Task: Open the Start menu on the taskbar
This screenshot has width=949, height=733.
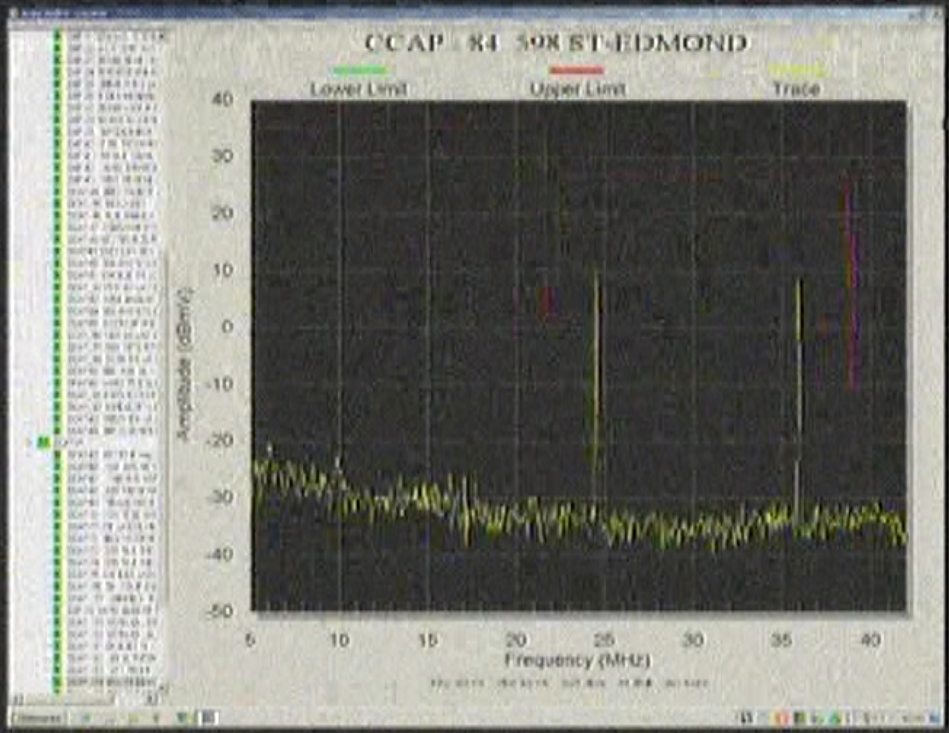Action: 39,718
